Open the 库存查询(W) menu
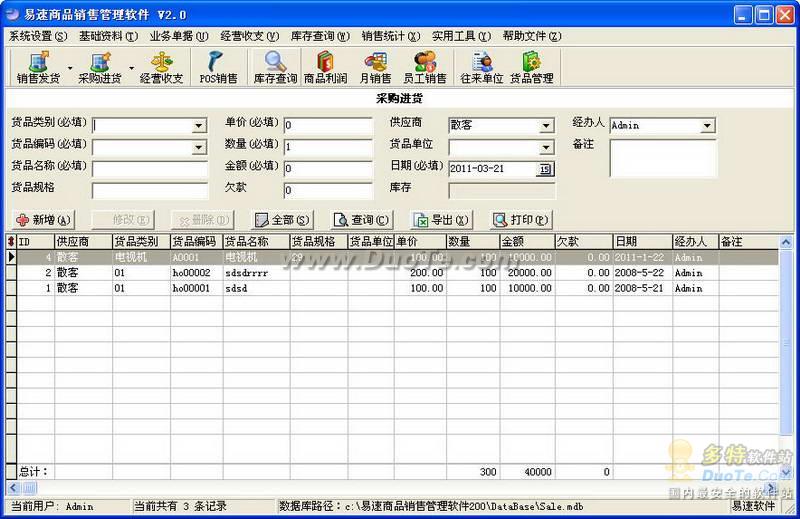800x519 pixels. (320, 36)
